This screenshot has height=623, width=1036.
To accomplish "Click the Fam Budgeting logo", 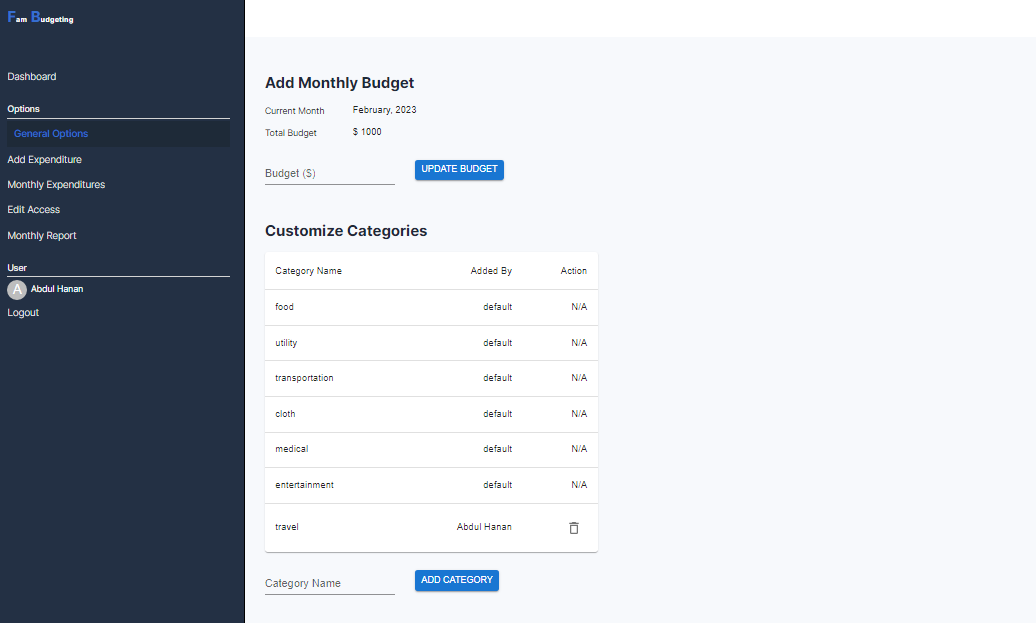I will click(x=41, y=18).
